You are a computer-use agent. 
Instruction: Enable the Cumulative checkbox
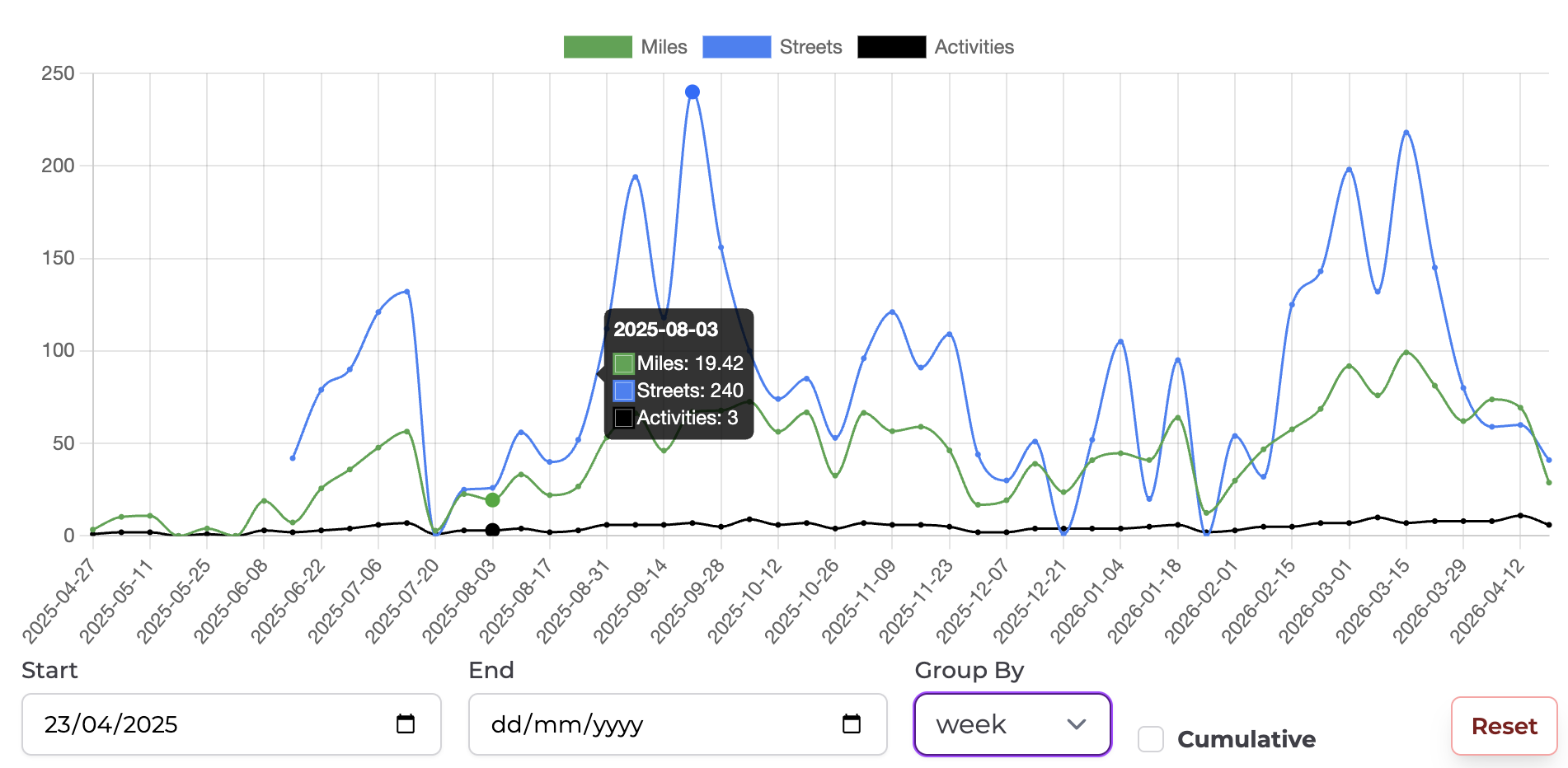click(x=1151, y=739)
